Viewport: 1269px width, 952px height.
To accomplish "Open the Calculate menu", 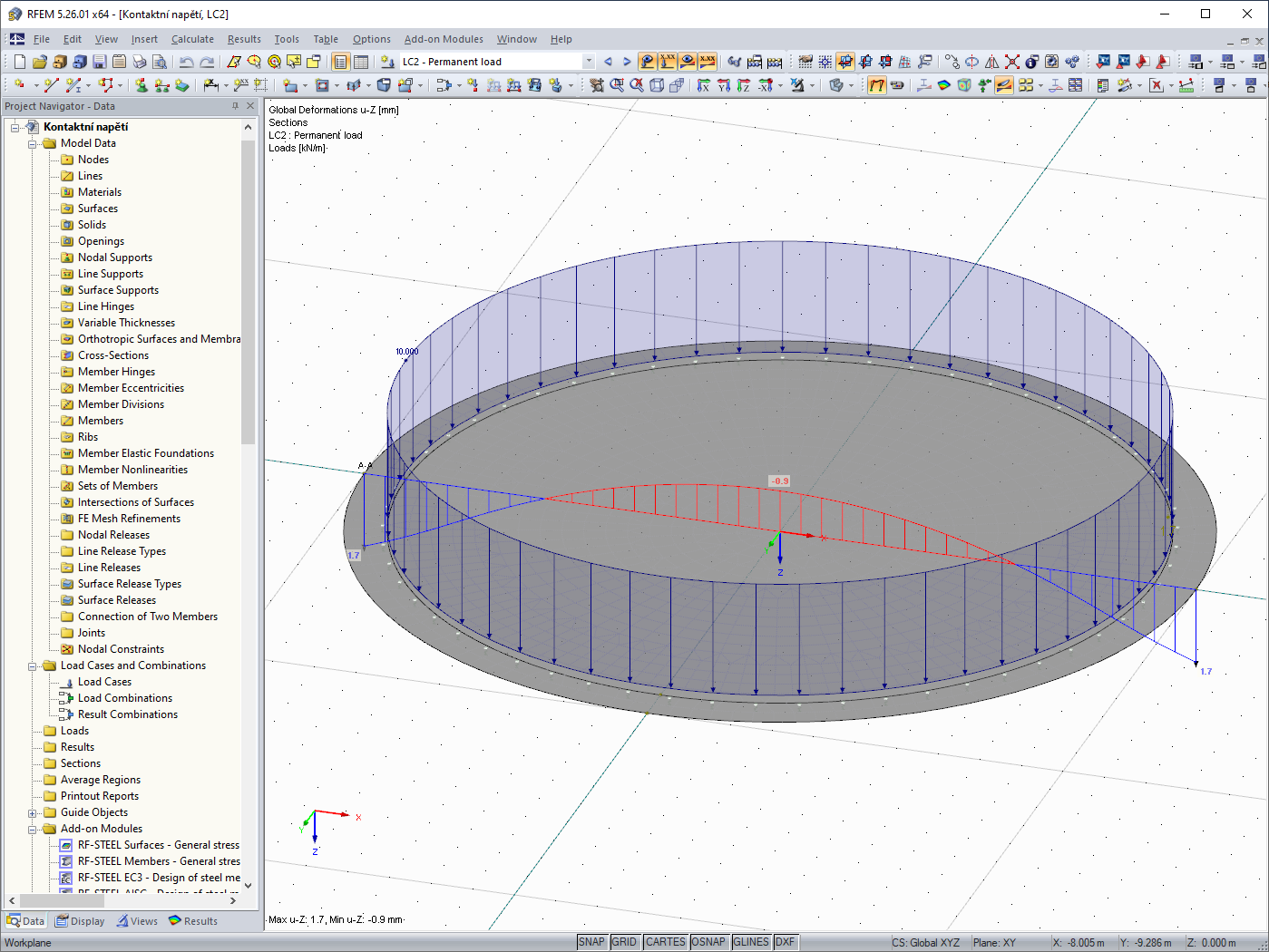I will point(192,39).
